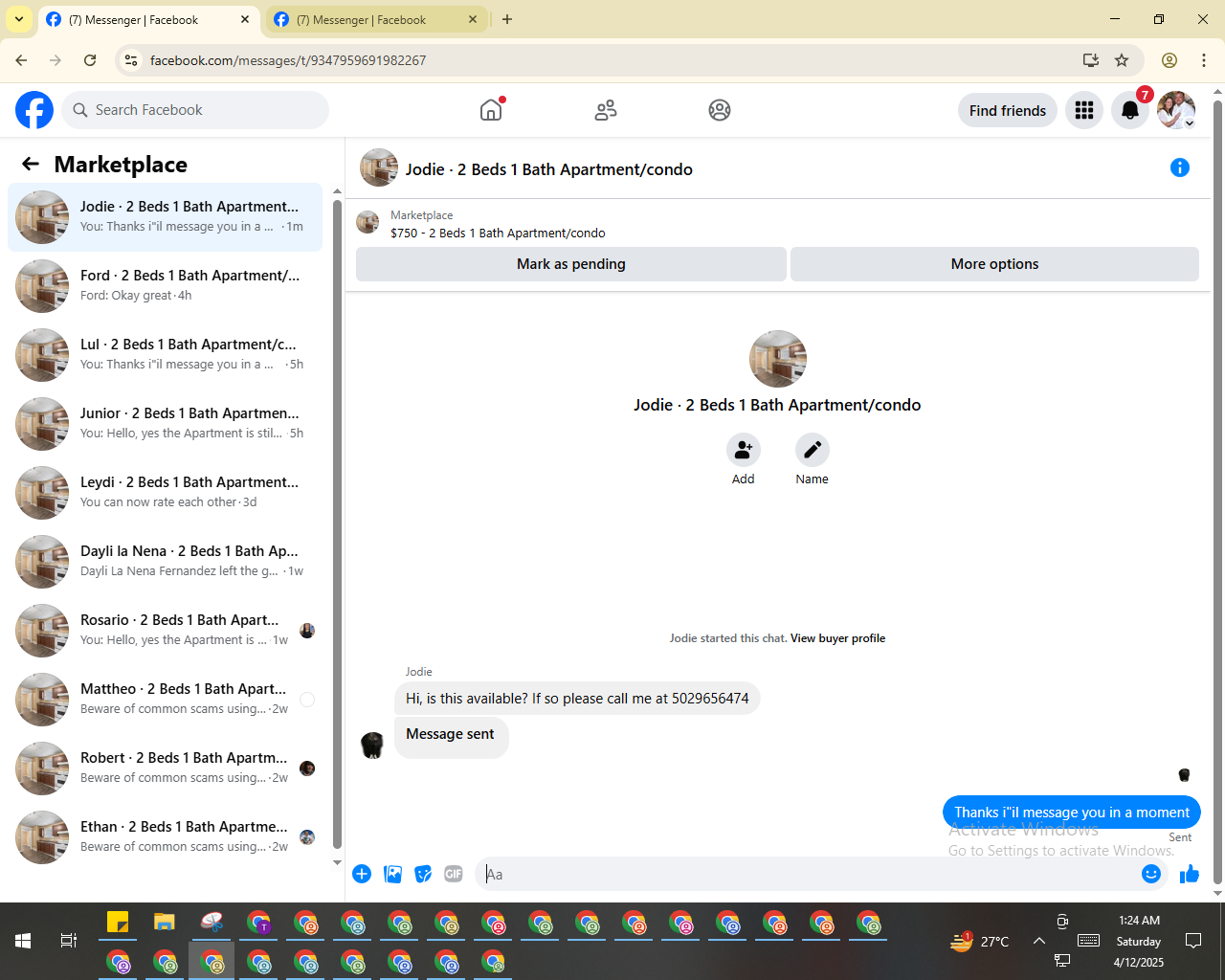
Task: Open the Windows notification center
Action: pyautogui.click(x=1193, y=941)
